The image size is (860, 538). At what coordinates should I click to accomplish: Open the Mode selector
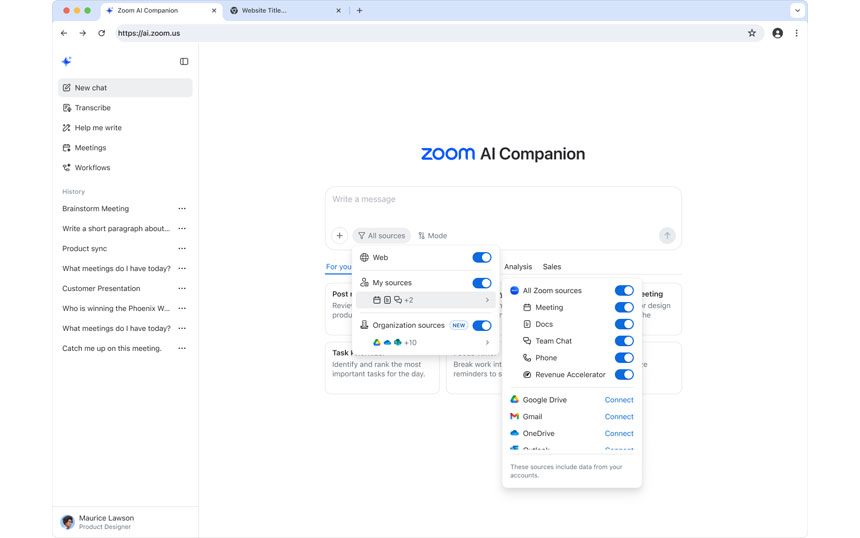click(432, 236)
